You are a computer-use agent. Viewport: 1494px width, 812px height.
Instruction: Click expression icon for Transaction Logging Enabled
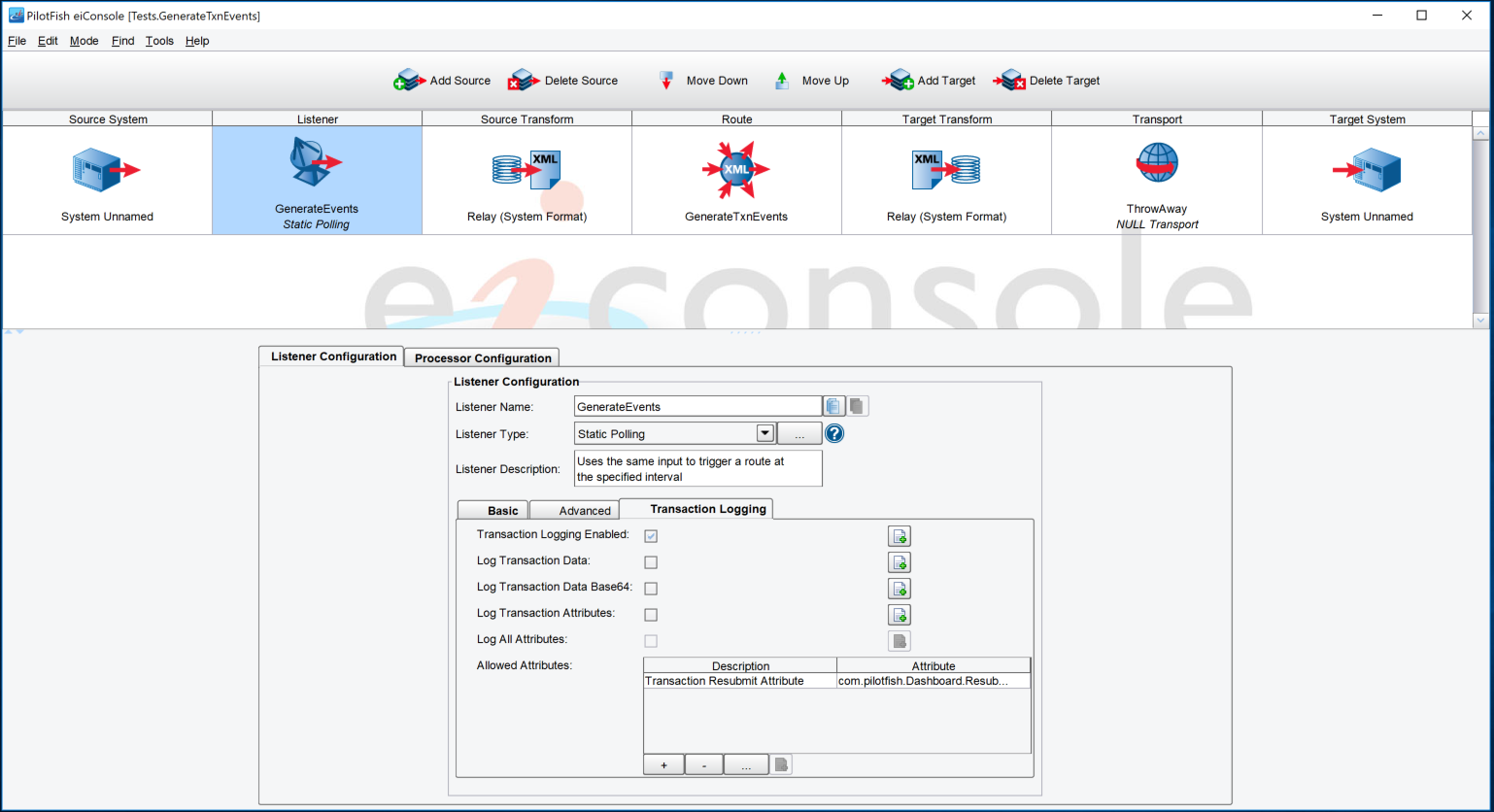point(900,536)
